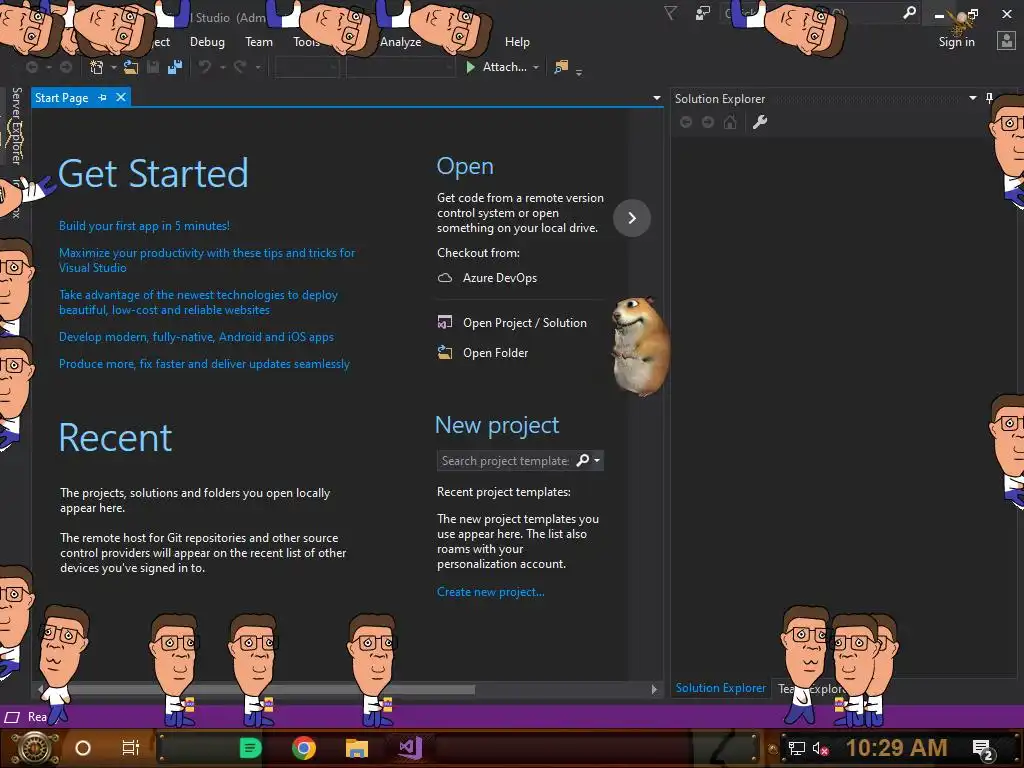Screen dimensions: 1024x768
Task: Click the 'Create new project...' link
Action: [x=490, y=592]
